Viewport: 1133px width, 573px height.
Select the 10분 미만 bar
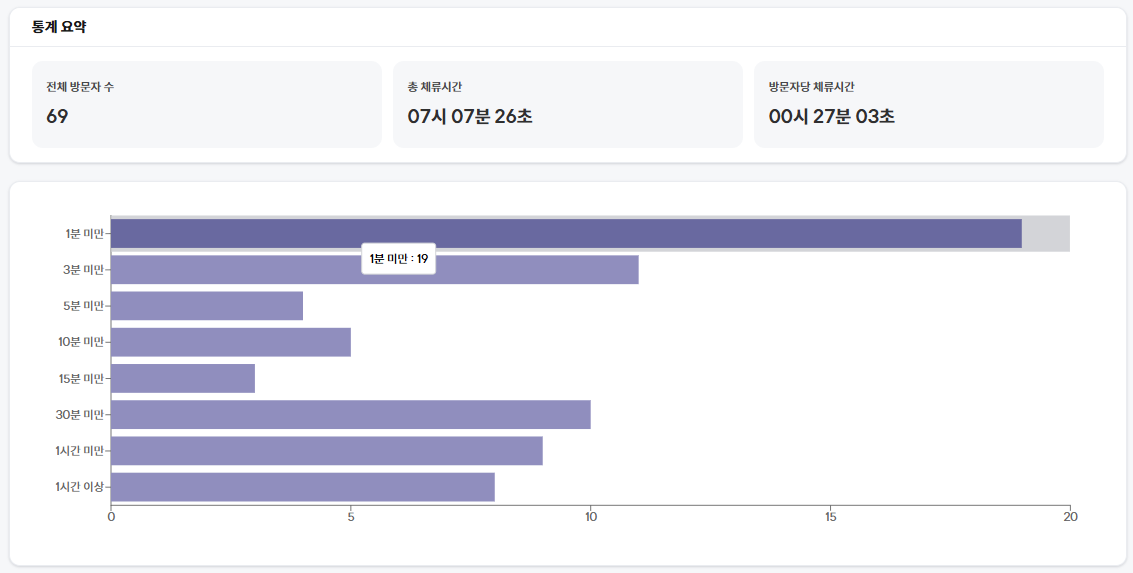click(230, 342)
